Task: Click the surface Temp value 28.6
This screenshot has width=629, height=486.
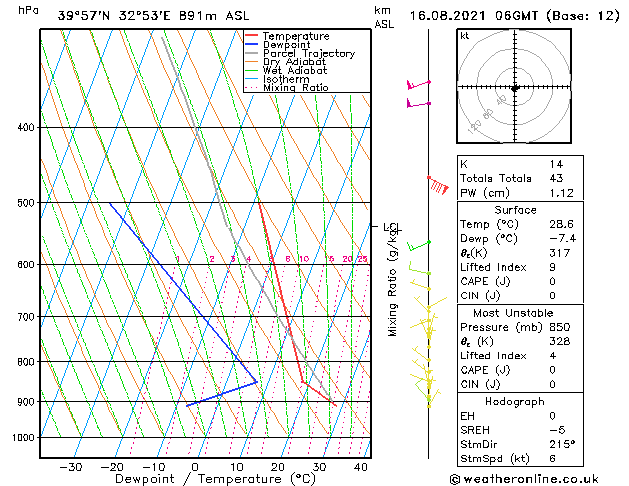Action: [x=561, y=224]
